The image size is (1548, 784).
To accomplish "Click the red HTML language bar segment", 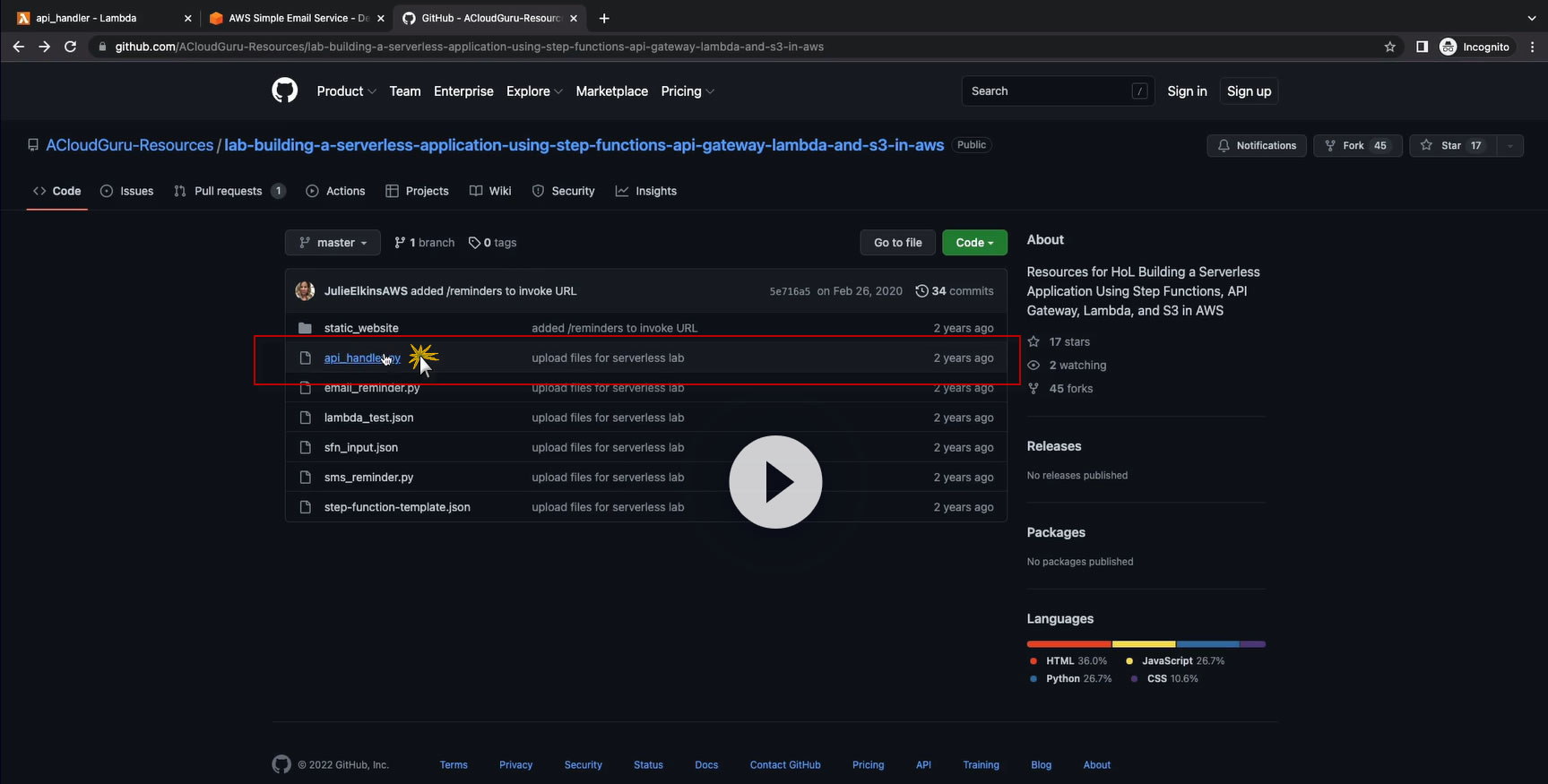I will click(1069, 644).
